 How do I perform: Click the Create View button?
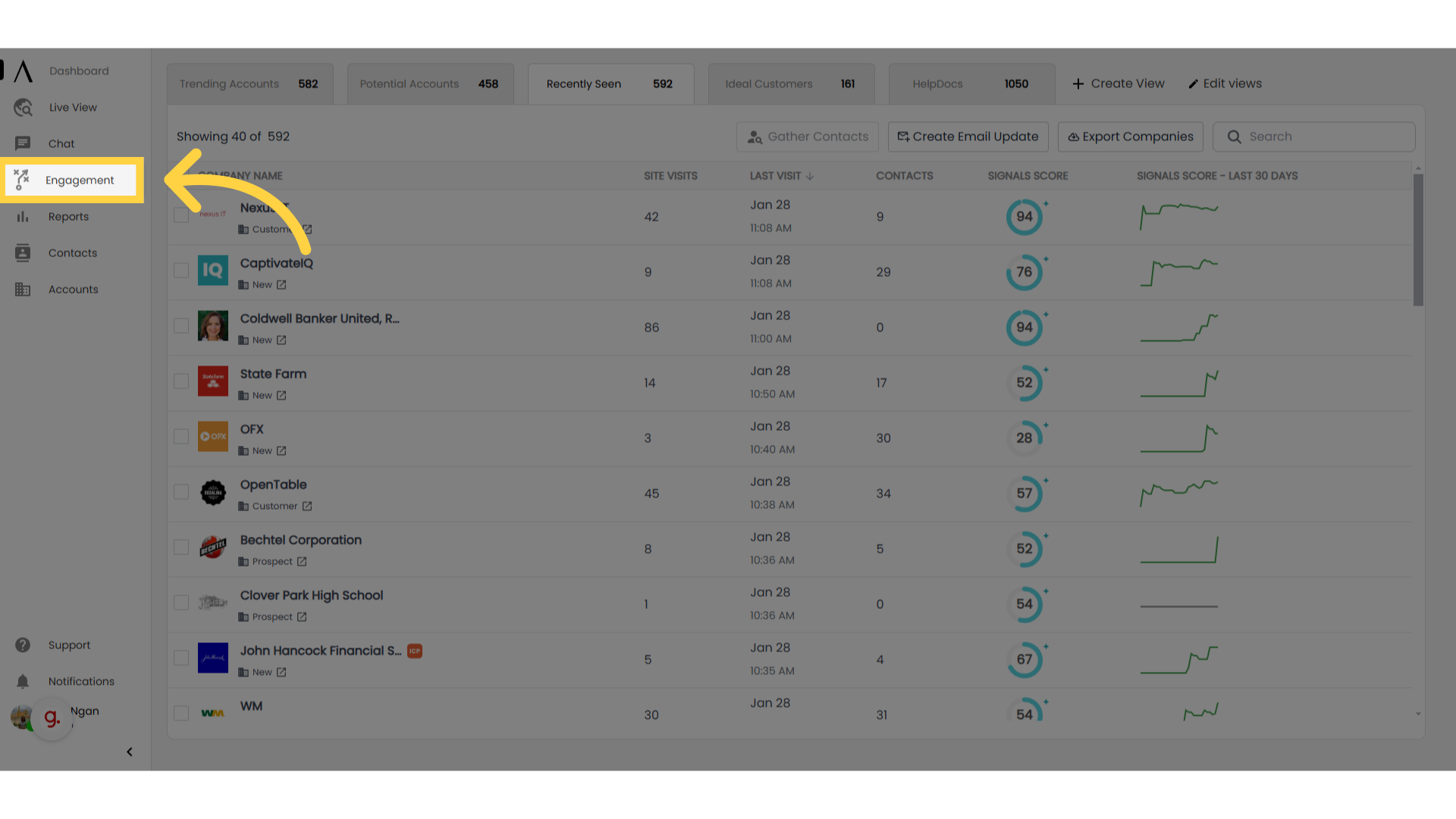point(1119,84)
